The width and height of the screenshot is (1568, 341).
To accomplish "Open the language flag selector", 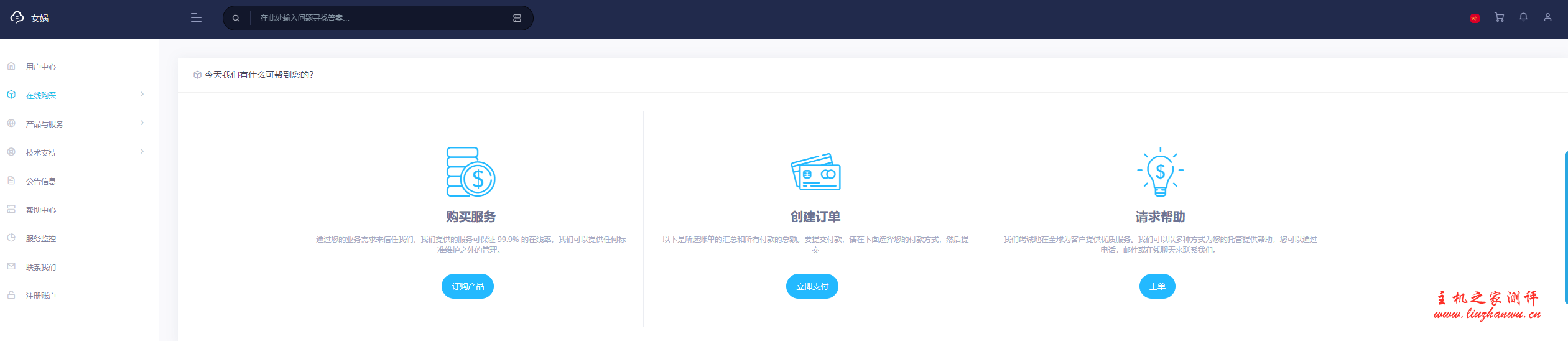I will click(1475, 18).
